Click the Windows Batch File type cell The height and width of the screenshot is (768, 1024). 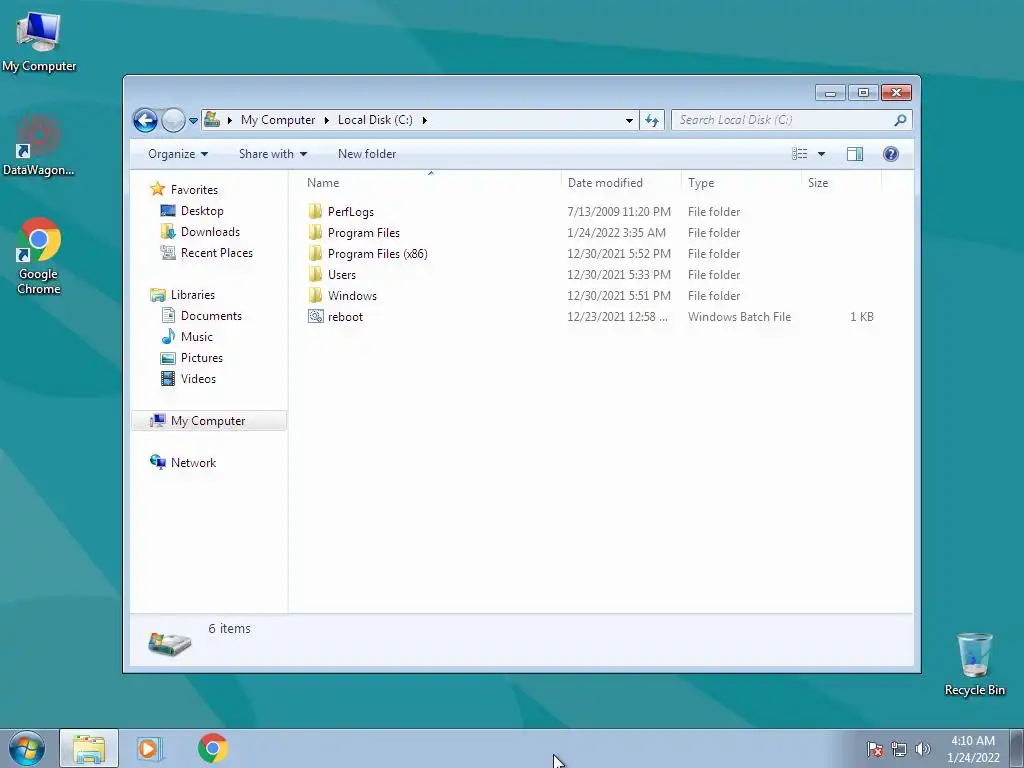pyautogui.click(x=739, y=317)
